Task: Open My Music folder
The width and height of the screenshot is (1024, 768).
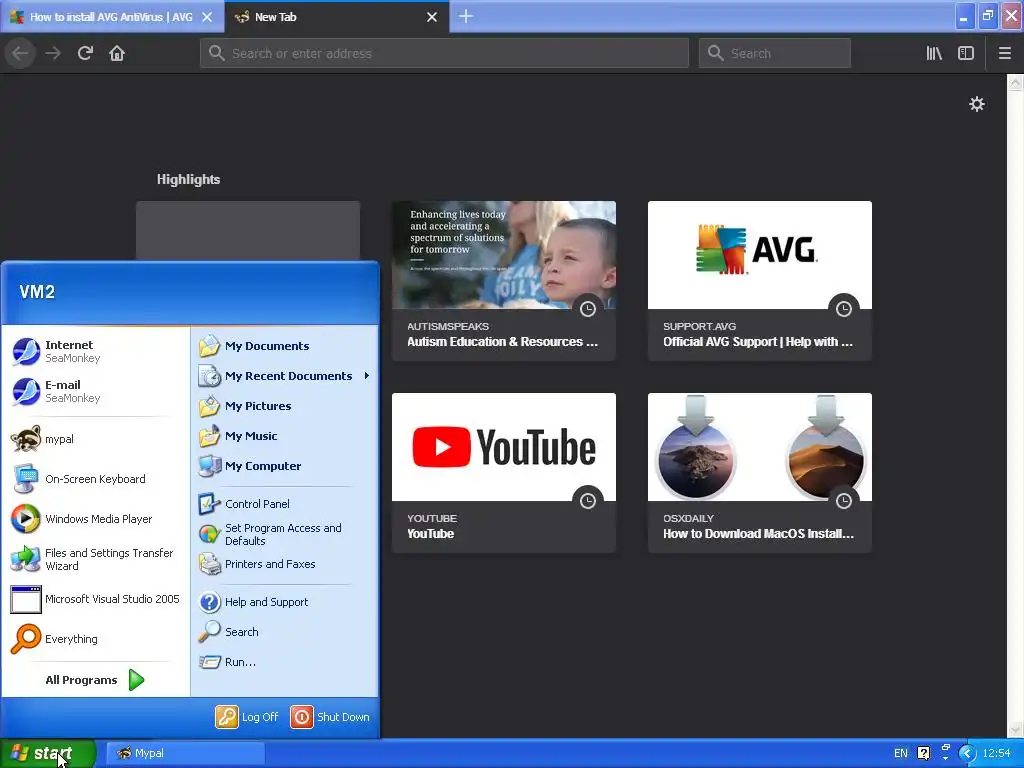Action: point(284,436)
